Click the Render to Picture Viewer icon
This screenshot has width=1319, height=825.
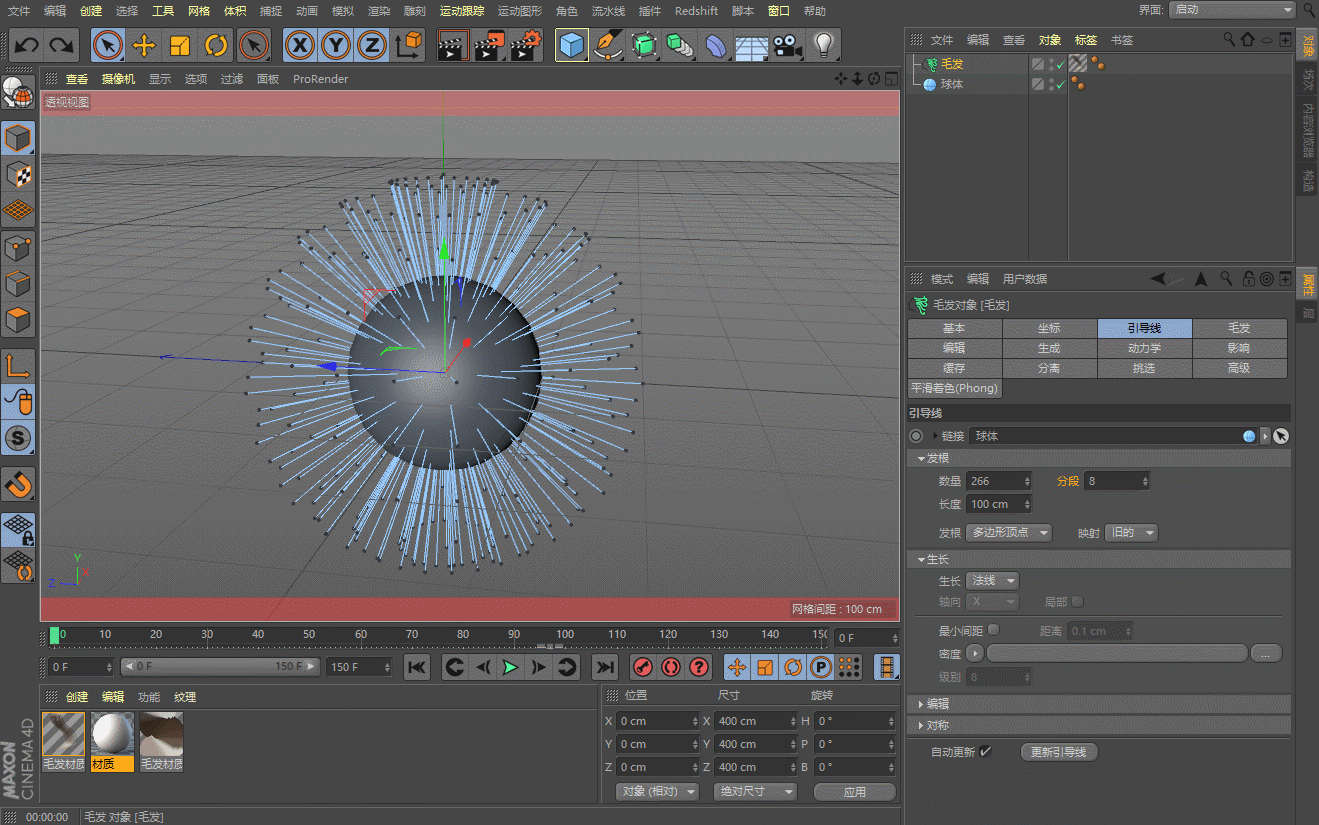[489, 45]
